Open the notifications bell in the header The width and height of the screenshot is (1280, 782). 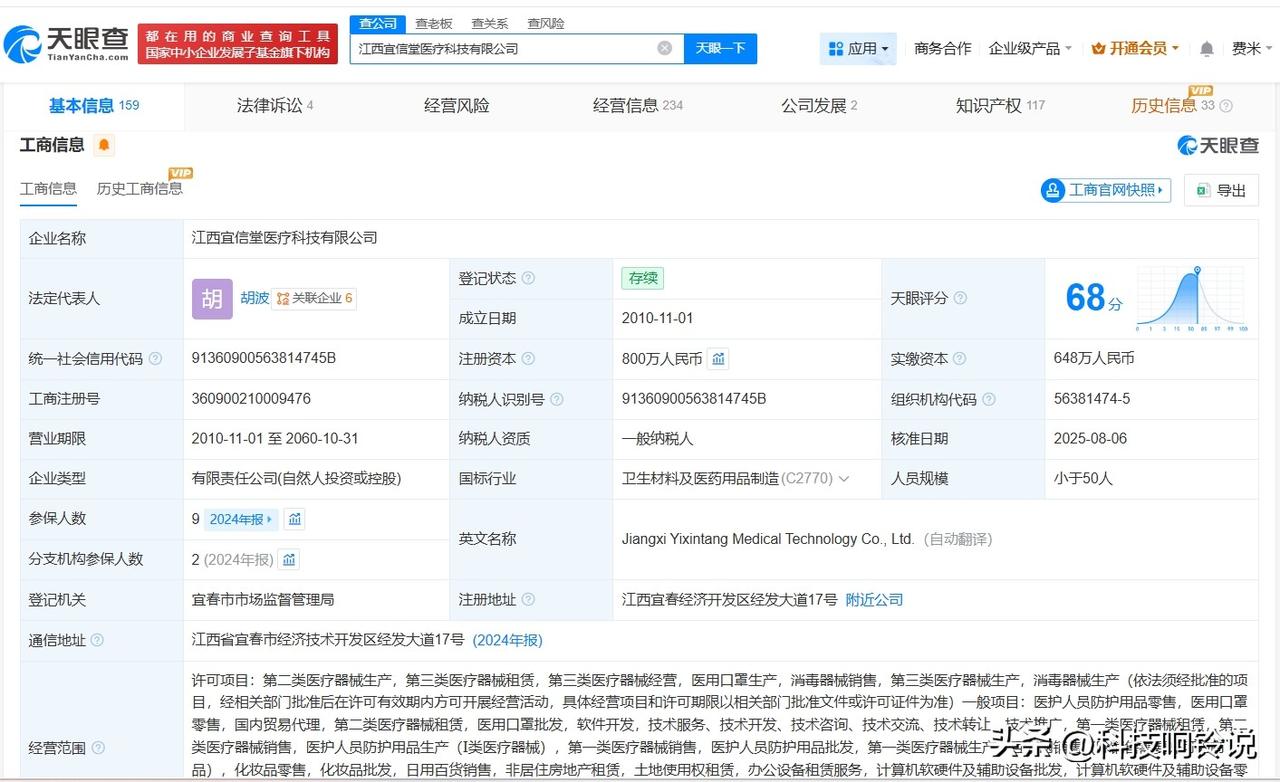pos(1207,48)
